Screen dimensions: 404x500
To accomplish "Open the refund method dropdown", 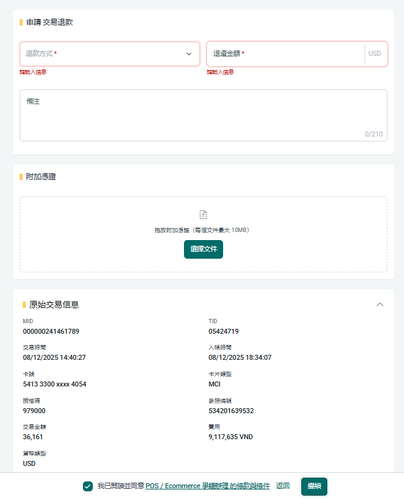I will 110,54.
